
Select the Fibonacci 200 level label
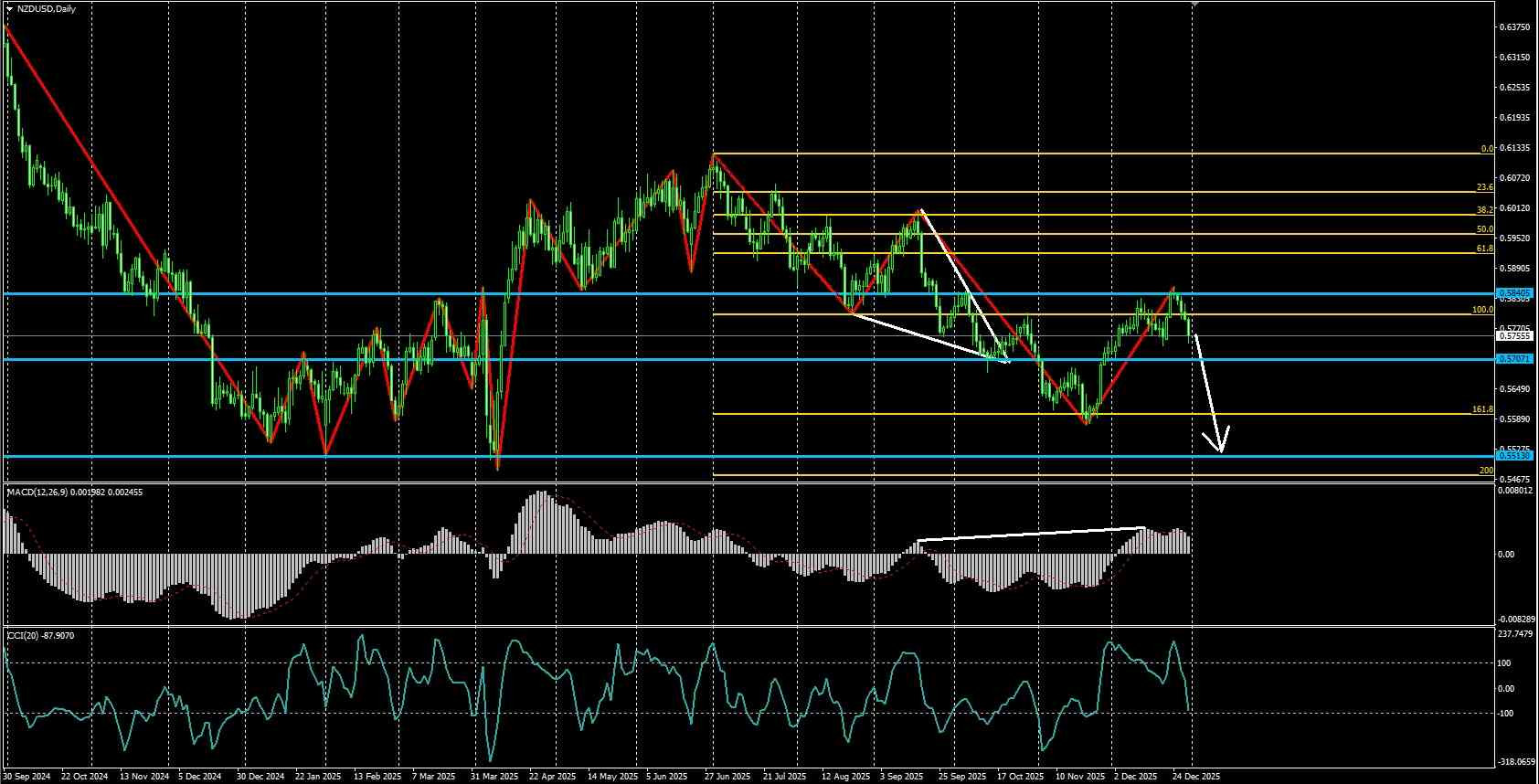click(x=1486, y=471)
